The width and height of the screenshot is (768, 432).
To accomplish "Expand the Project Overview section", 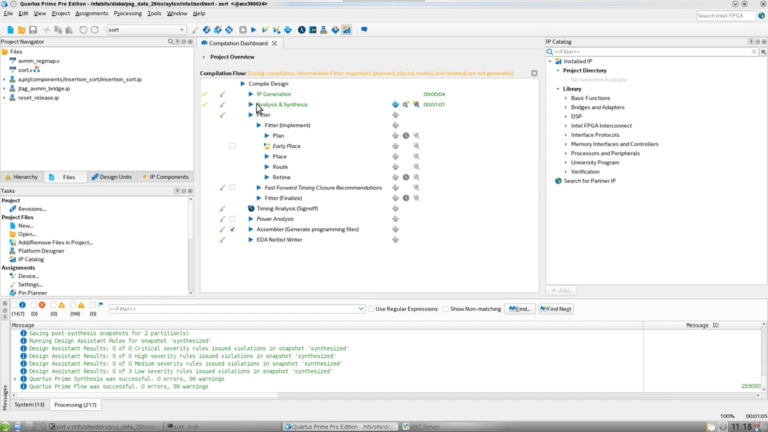I will pyautogui.click(x=204, y=57).
